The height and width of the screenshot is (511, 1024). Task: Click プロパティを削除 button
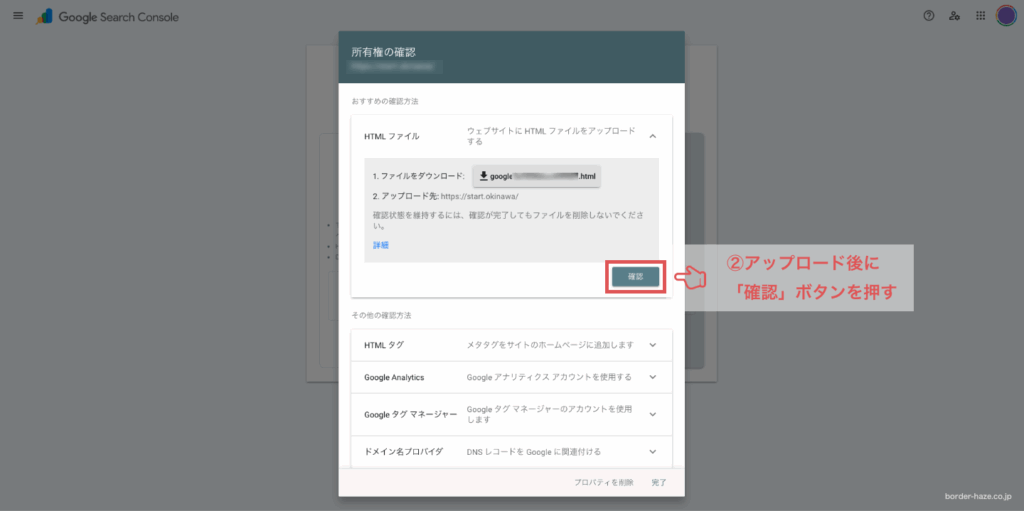tap(603, 482)
